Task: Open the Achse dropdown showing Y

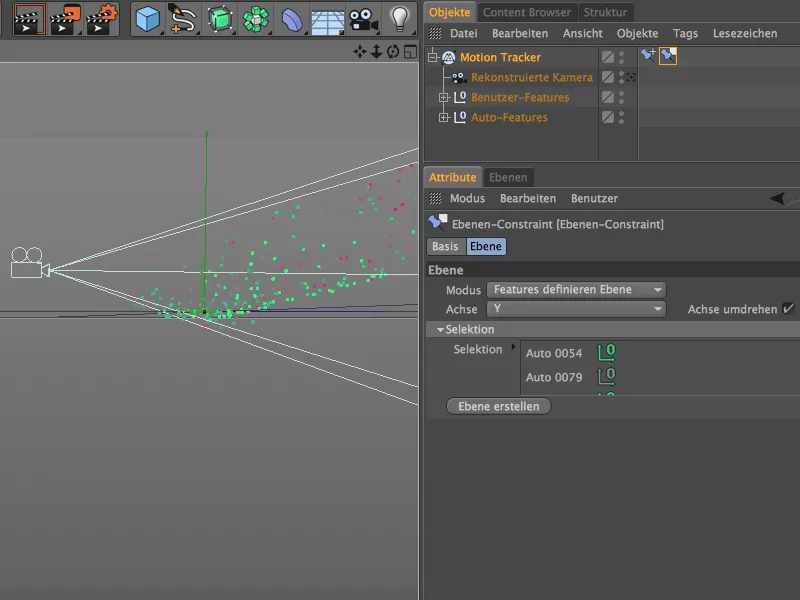Action: tap(577, 309)
